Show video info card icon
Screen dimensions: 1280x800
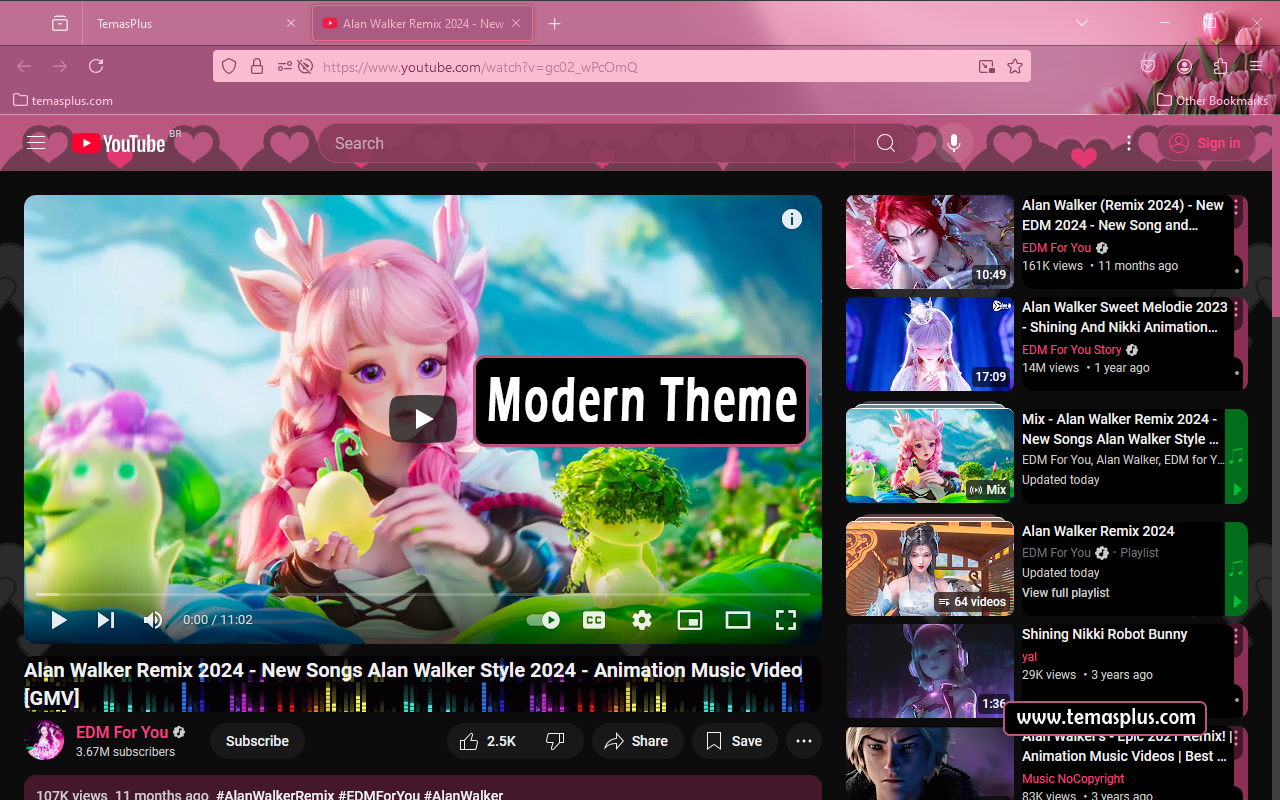click(x=792, y=219)
